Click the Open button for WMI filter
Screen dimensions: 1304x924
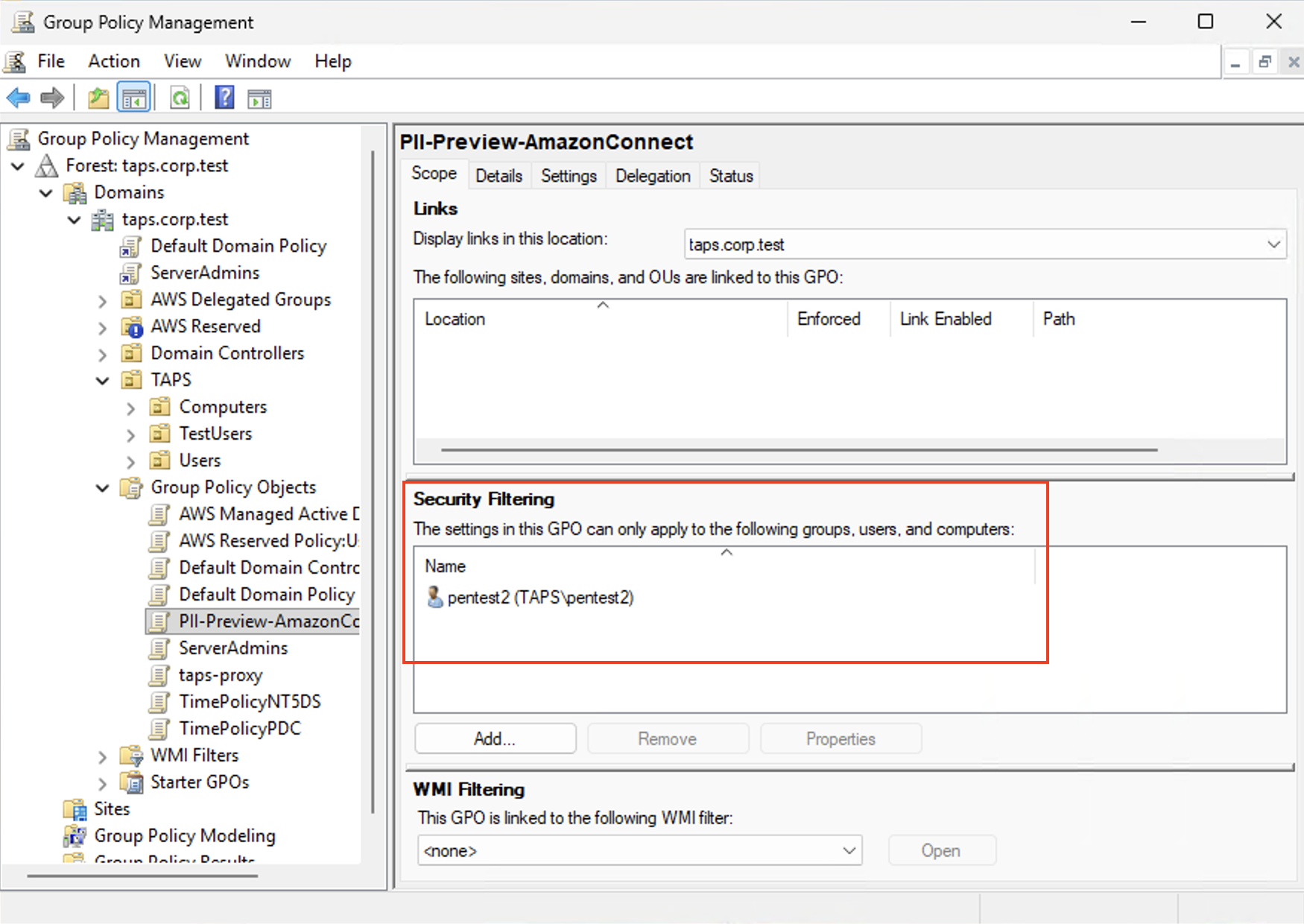pyautogui.click(x=941, y=850)
